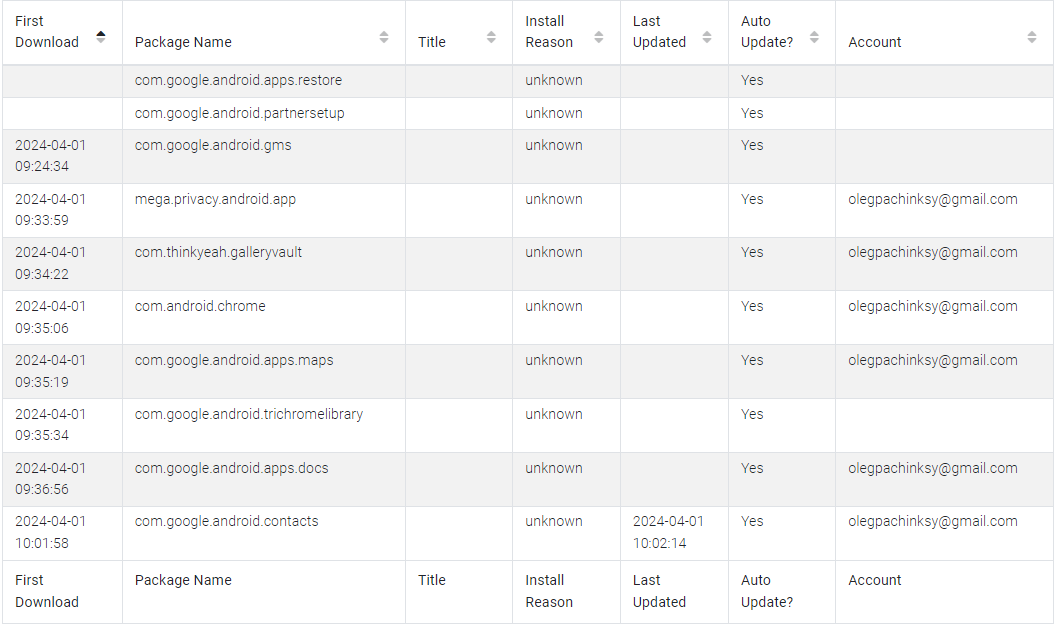1055x626 pixels.
Task: Sort by the Account header text
Action: point(874,42)
